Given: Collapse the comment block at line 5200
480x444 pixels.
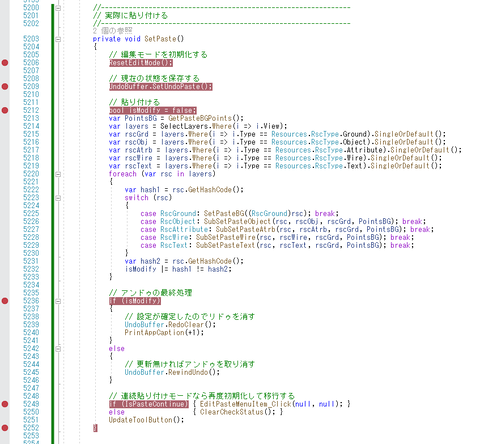Looking at the screenshot, I should pos(58,8).
